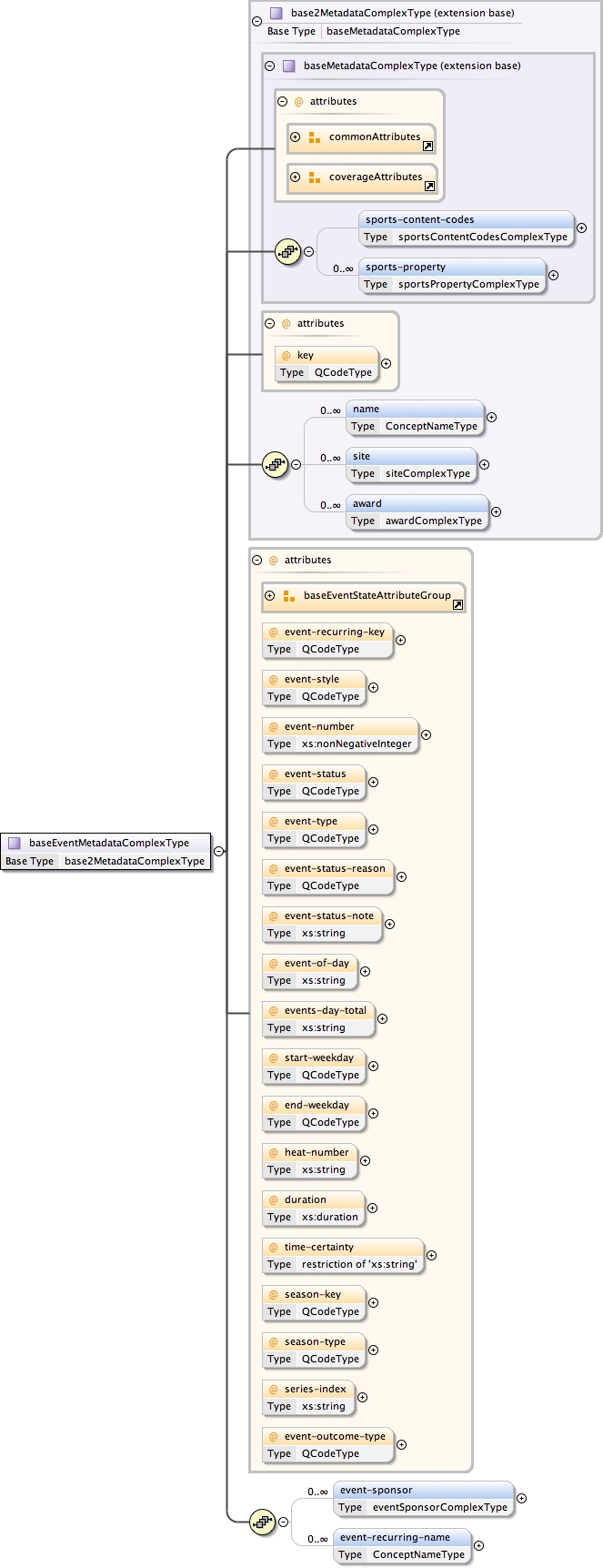The width and height of the screenshot is (603, 1568).
Task: Collapse the baseEventMetadataComplexType root node
Action: tap(218, 852)
